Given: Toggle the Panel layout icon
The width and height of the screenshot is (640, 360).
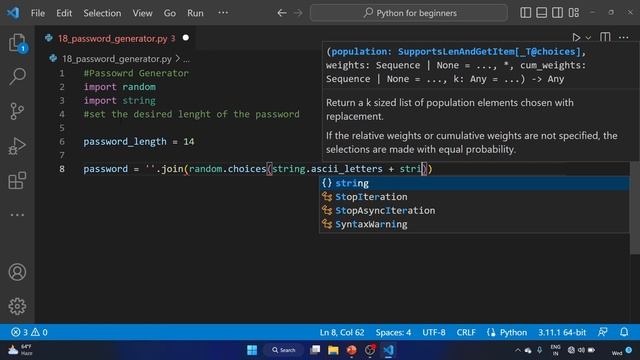Looking at the screenshot, I should tap(542, 13).
